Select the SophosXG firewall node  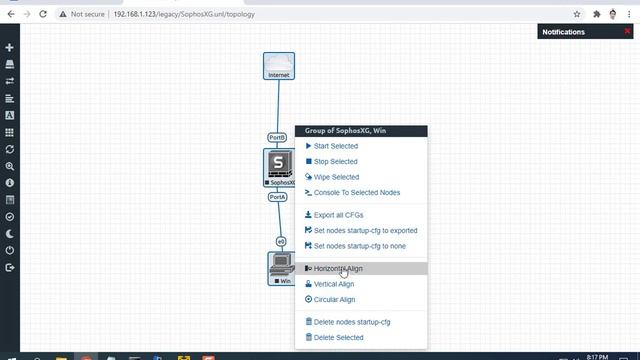click(x=279, y=168)
